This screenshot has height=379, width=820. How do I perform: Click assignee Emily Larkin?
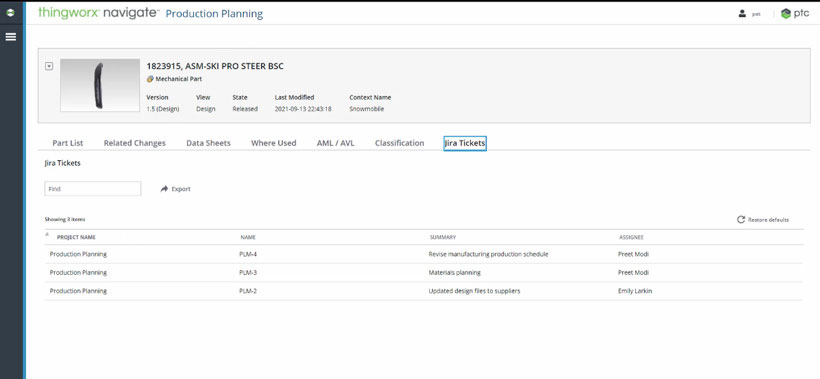[635, 291]
